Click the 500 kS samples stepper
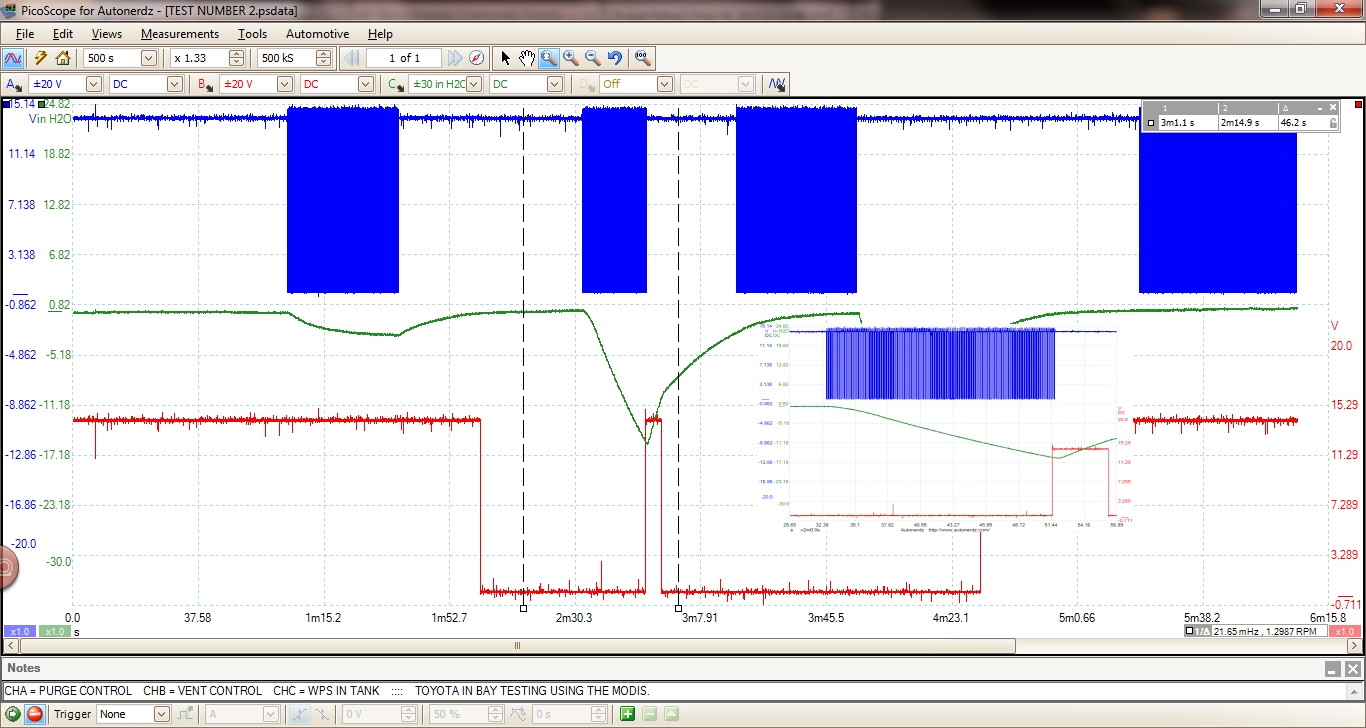The image size is (1366, 728). click(323, 58)
